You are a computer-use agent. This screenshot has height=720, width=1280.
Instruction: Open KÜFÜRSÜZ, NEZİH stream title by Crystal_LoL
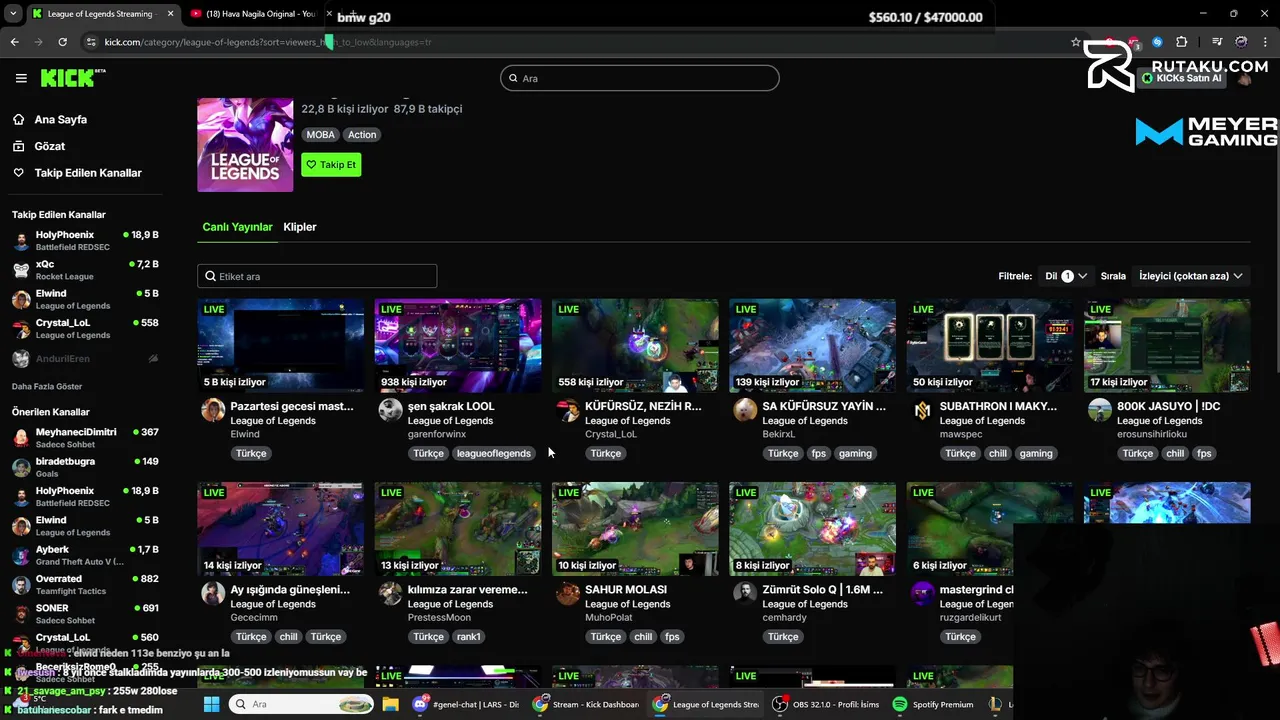click(643, 406)
